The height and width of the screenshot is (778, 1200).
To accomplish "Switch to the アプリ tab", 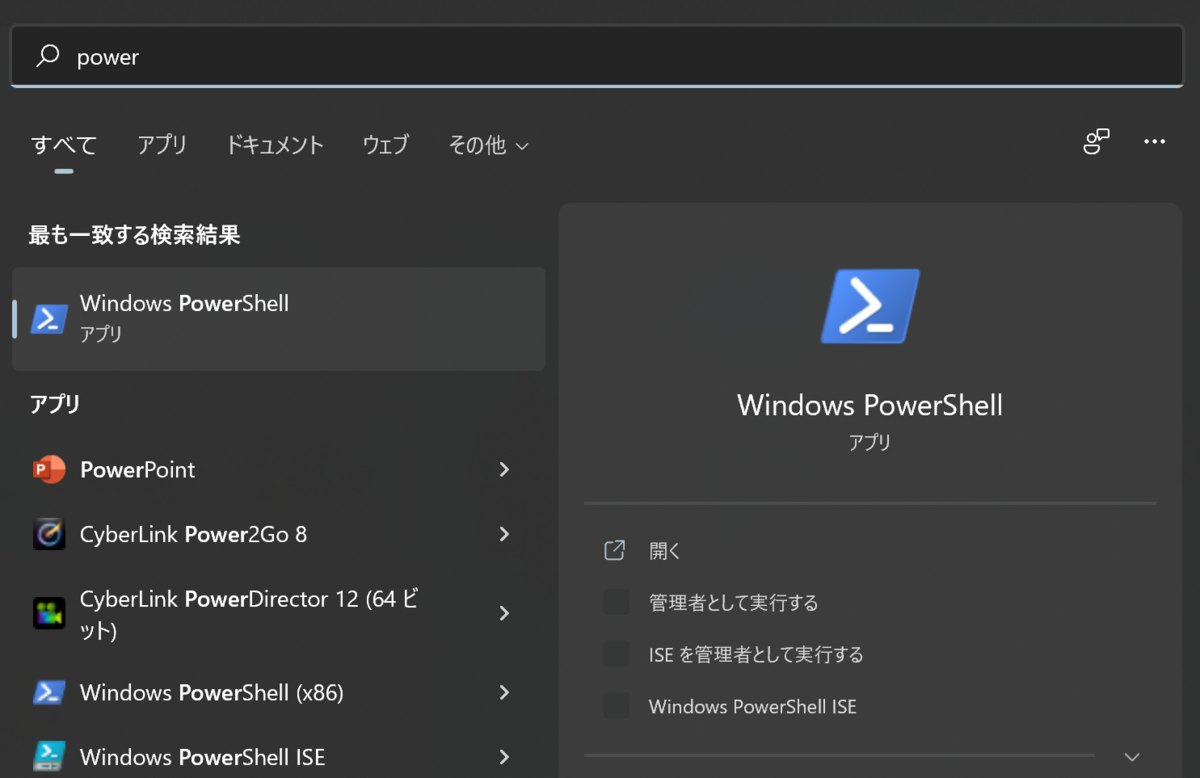I will [x=162, y=145].
